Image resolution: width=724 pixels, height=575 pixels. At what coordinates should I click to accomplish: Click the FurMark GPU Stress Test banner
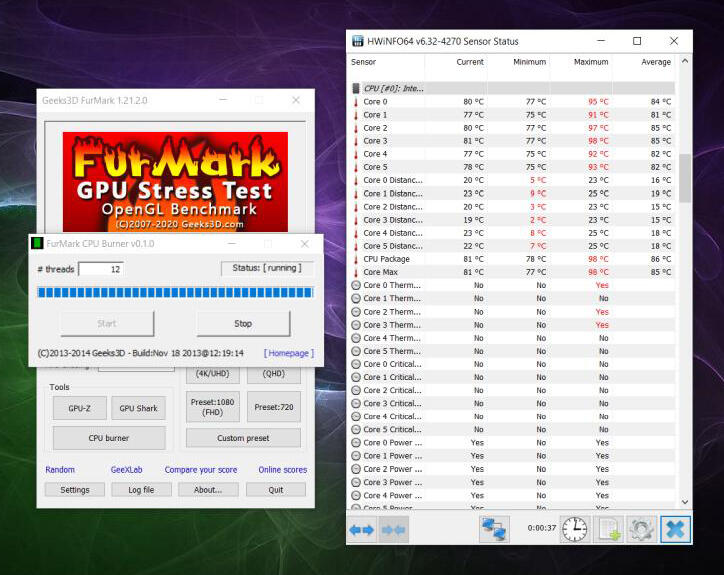[x=175, y=182]
